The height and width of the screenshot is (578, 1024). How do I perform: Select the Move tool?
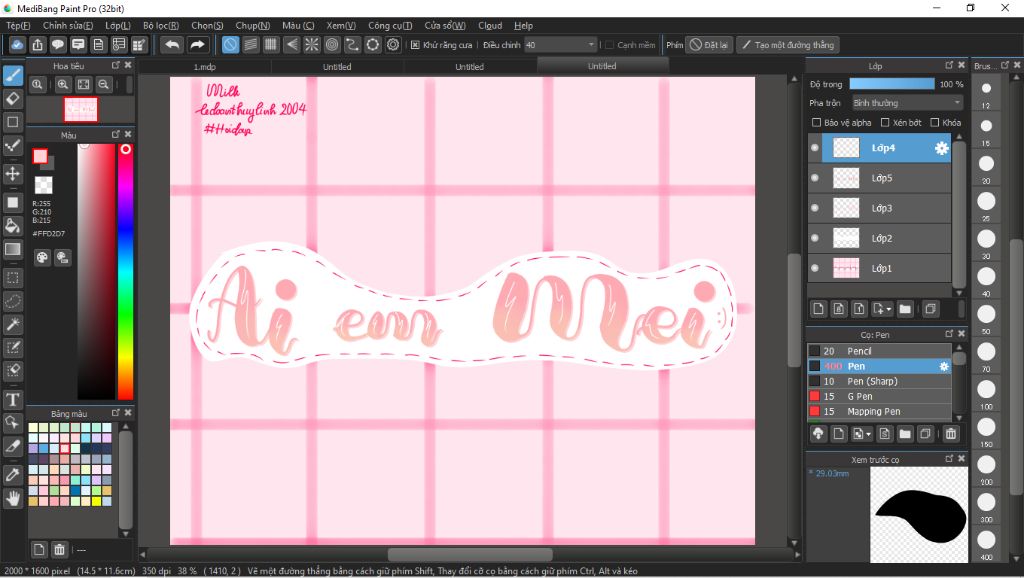[12, 173]
